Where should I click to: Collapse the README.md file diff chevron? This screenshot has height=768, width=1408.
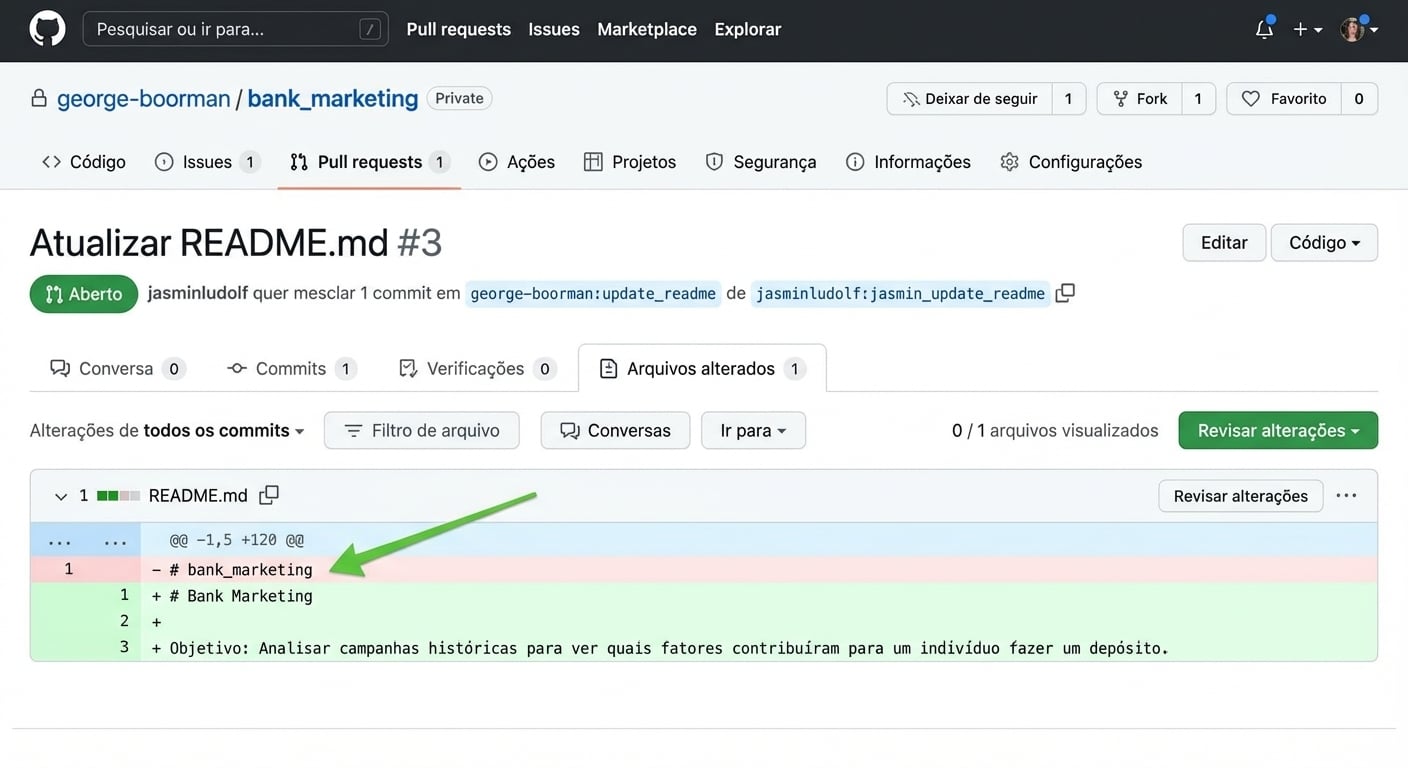click(x=60, y=496)
